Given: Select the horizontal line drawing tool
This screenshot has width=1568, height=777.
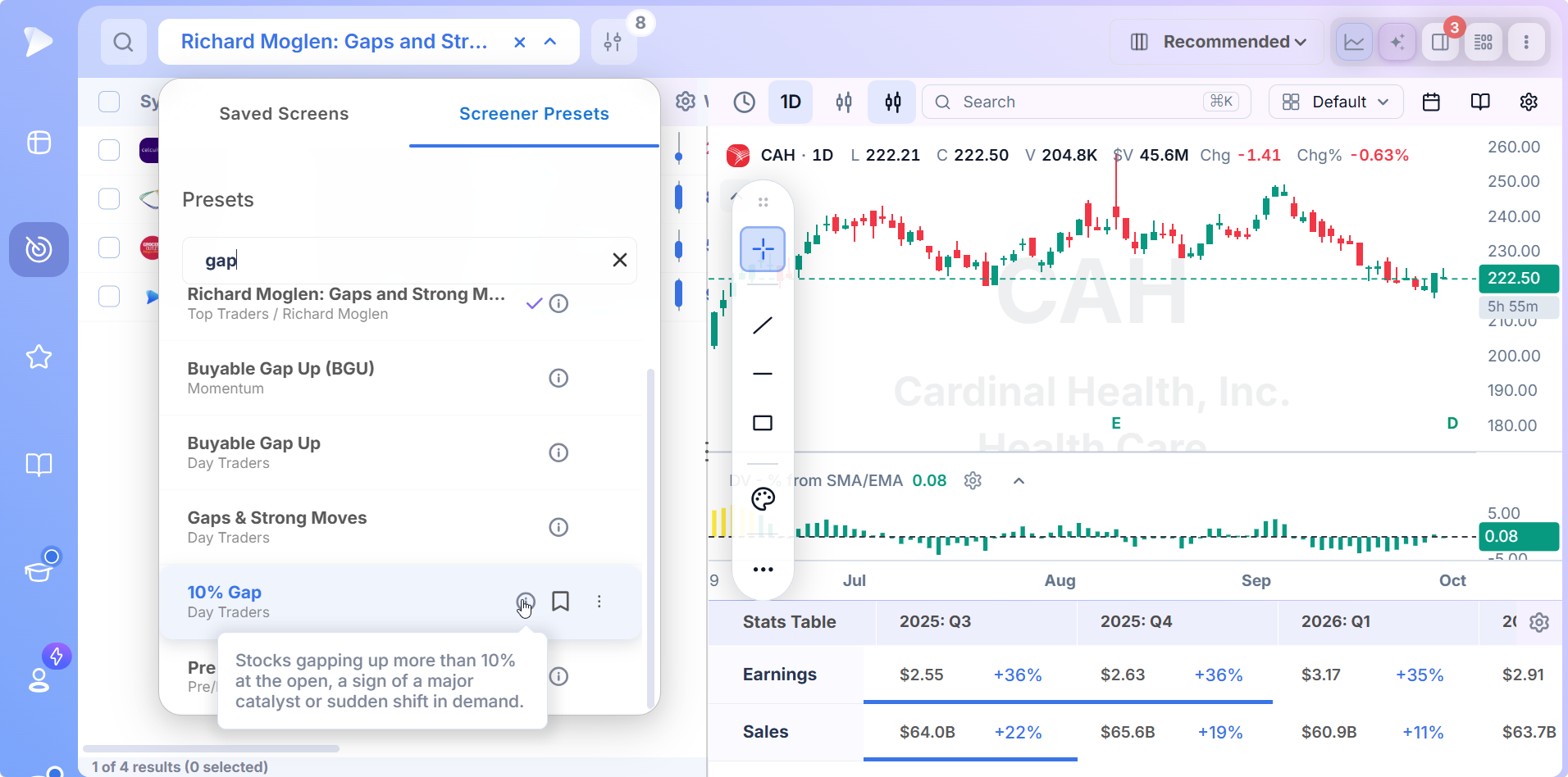Looking at the screenshot, I should pos(763,374).
